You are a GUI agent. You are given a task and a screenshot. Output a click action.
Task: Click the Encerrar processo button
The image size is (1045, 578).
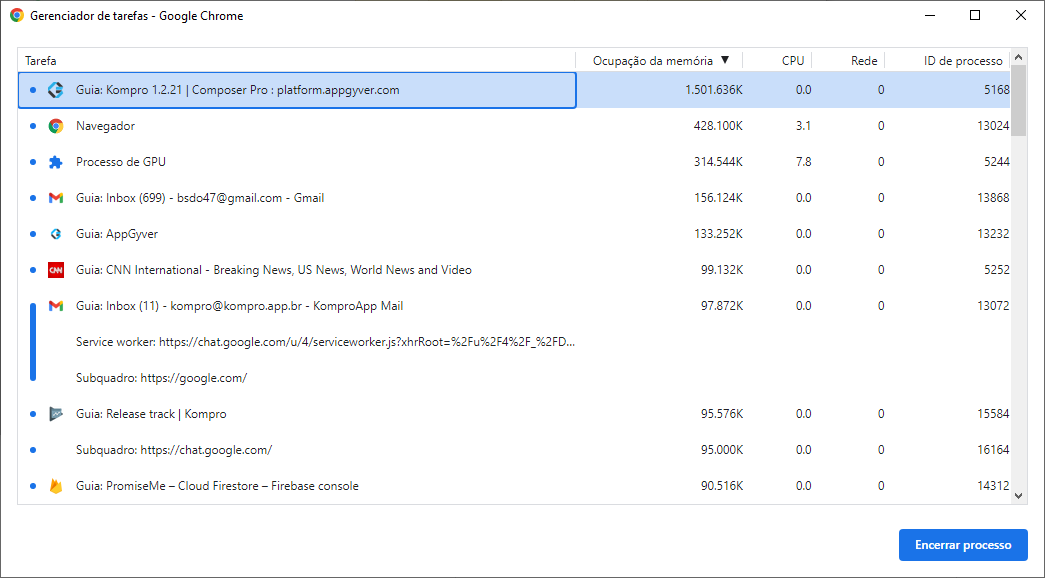[963, 545]
